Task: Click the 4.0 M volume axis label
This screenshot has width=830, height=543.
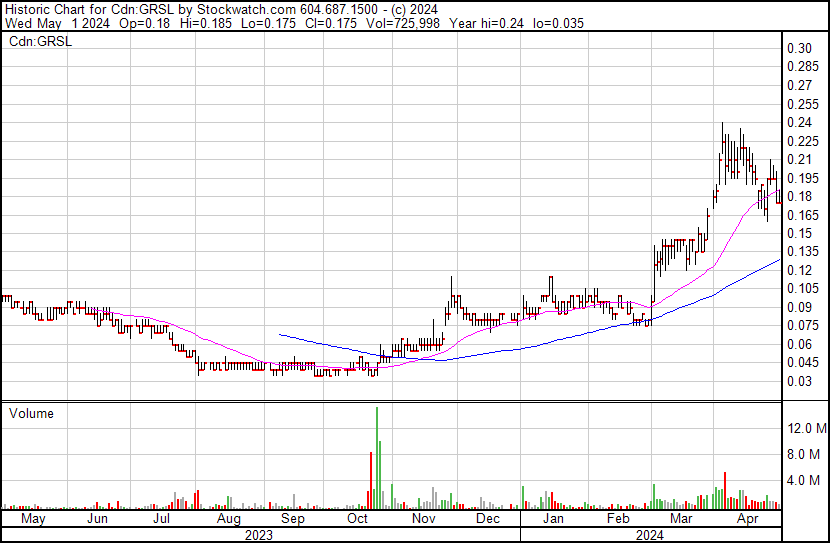Action: tap(805, 480)
